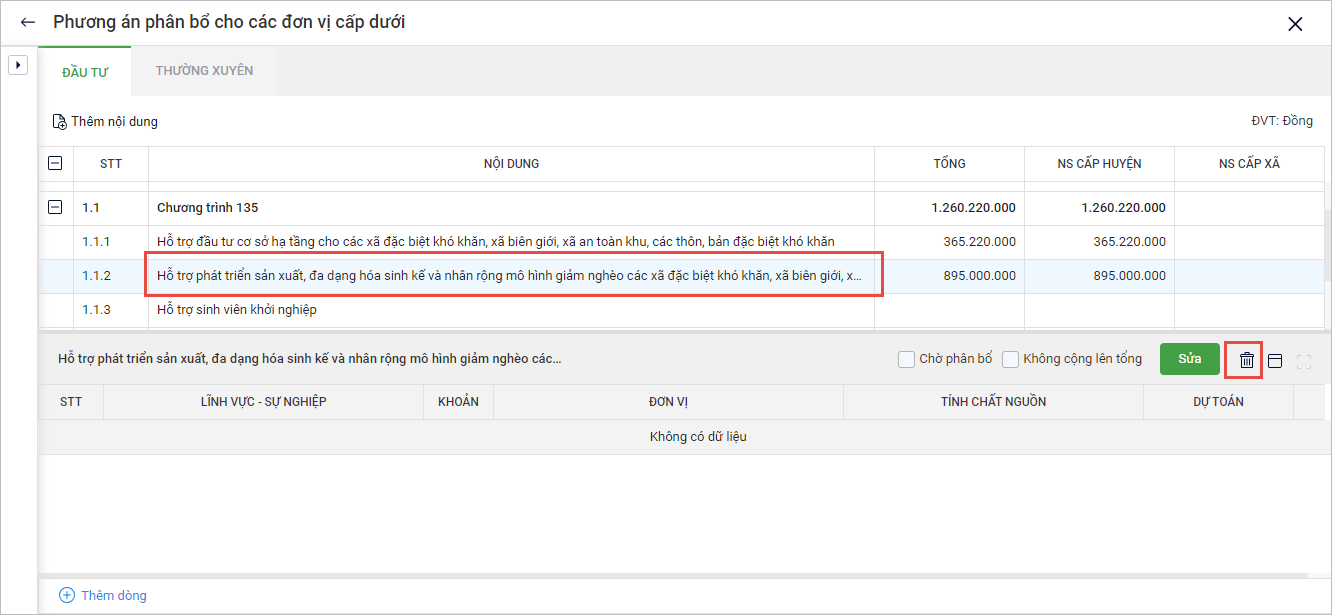Collapse all rows via header minus box
Screen dimensions: 1332x615
click(55, 163)
